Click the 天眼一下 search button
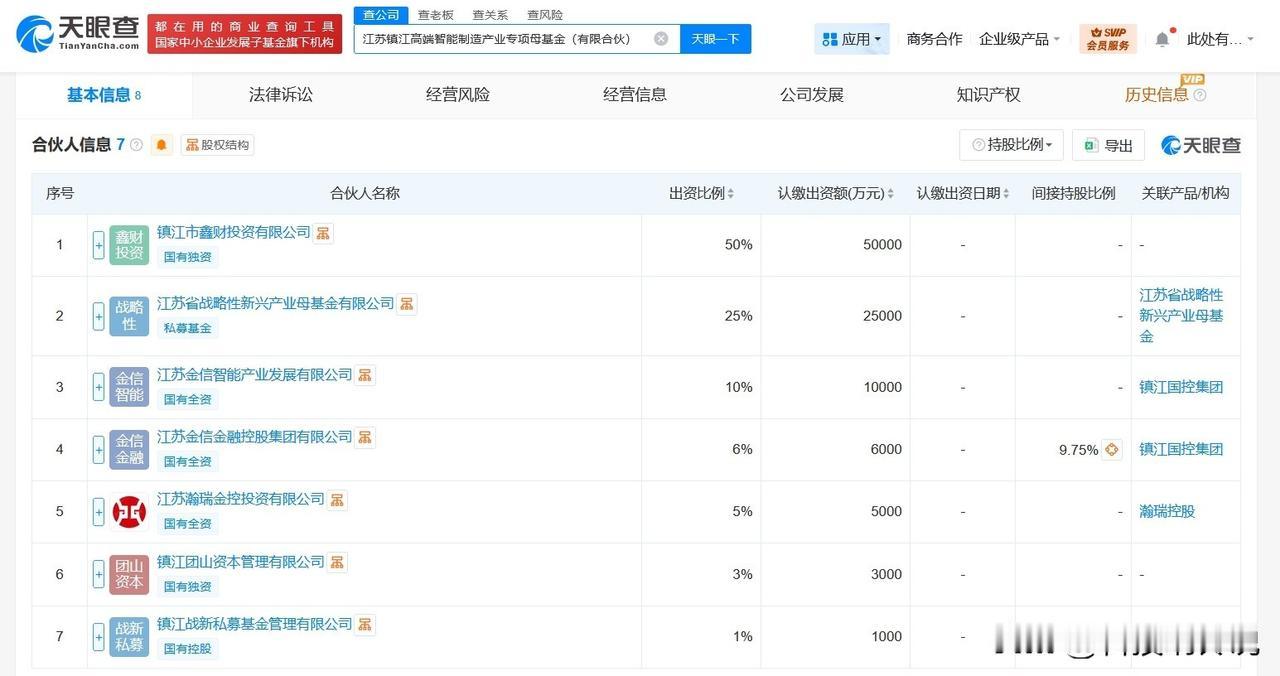The image size is (1280, 676). pos(716,39)
